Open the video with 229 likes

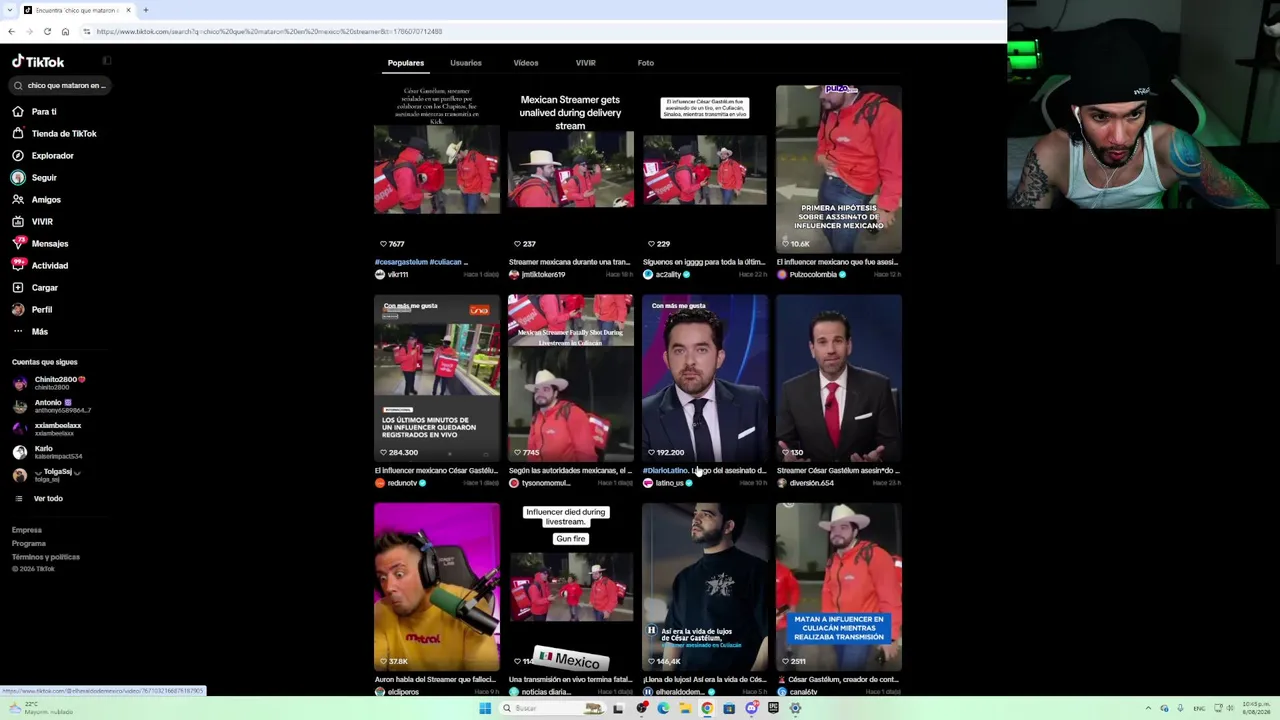pyautogui.click(x=705, y=169)
